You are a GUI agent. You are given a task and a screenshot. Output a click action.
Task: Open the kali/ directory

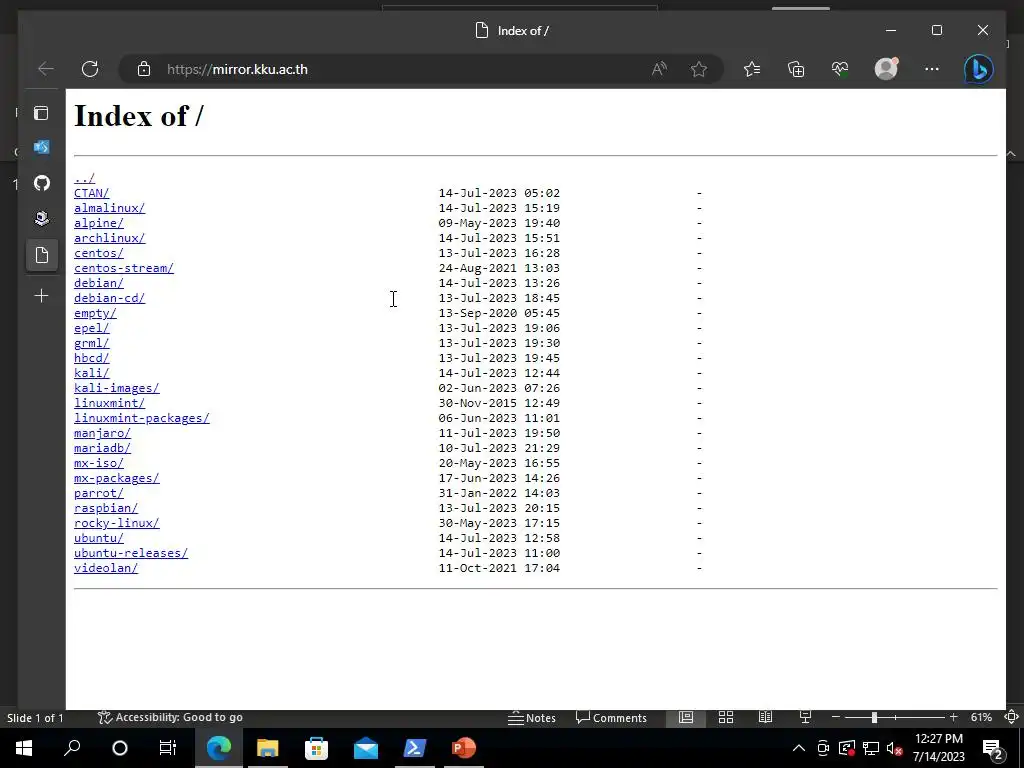click(91, 373)
